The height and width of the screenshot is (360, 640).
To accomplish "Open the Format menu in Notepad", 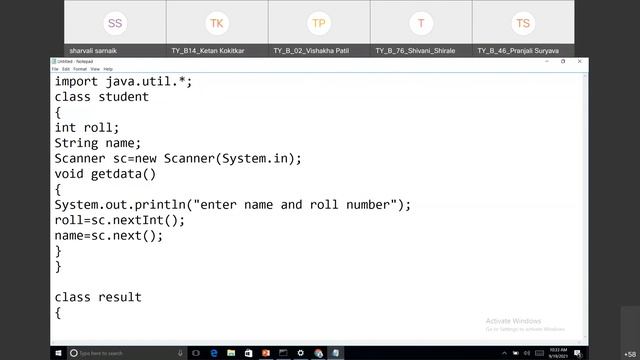I will tap(80, 69).
